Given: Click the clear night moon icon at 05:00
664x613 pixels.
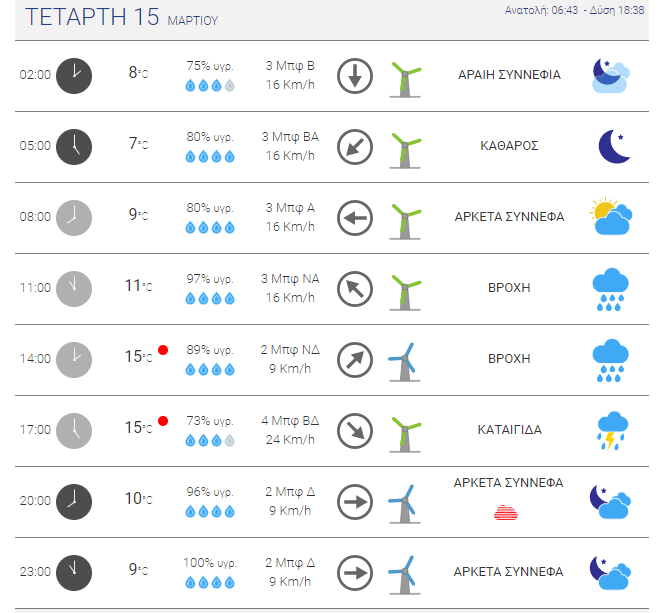Looking at the screenshot, I should tap(614, 146).
